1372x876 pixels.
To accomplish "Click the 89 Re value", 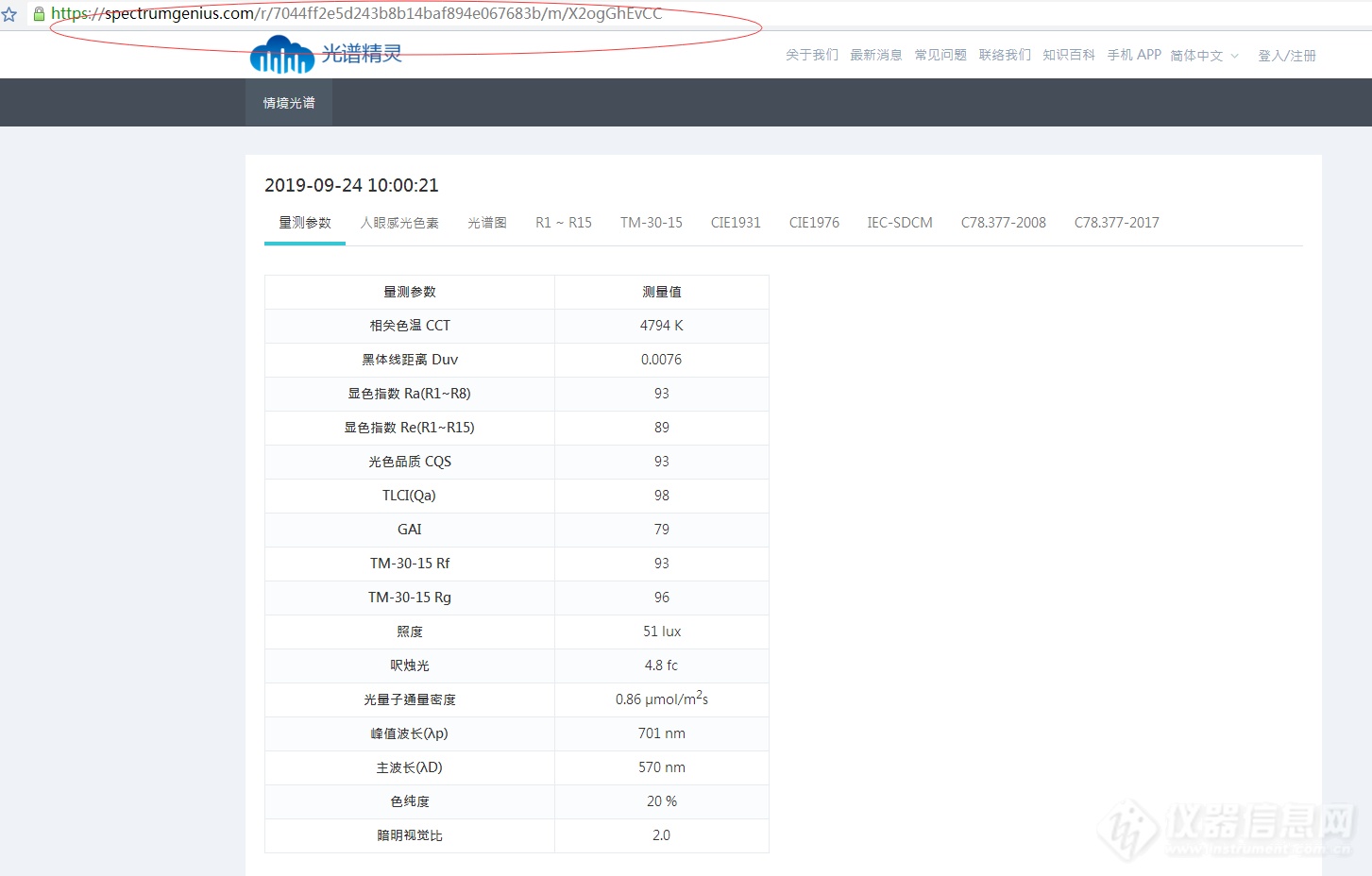I will pyautogui.click(x=662, y=428).
